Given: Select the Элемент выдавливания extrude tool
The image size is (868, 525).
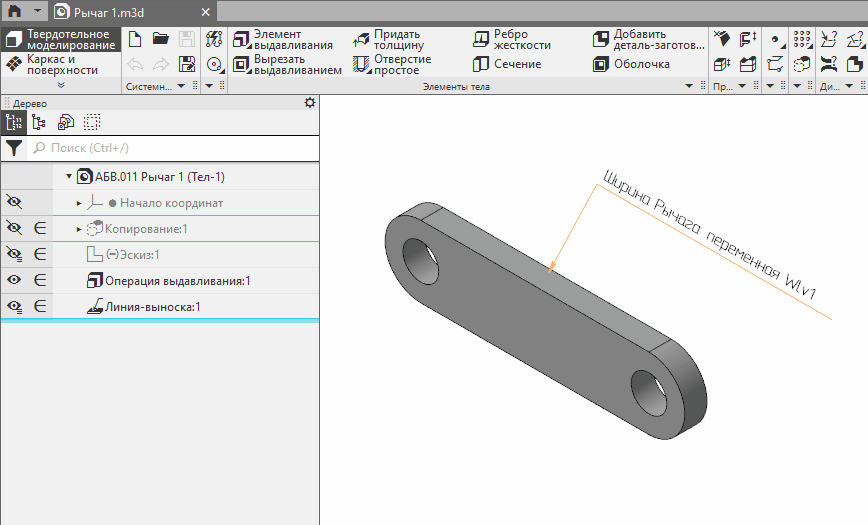Looking at the screenshot, I should pyautogui.click(x=283, y=40).
